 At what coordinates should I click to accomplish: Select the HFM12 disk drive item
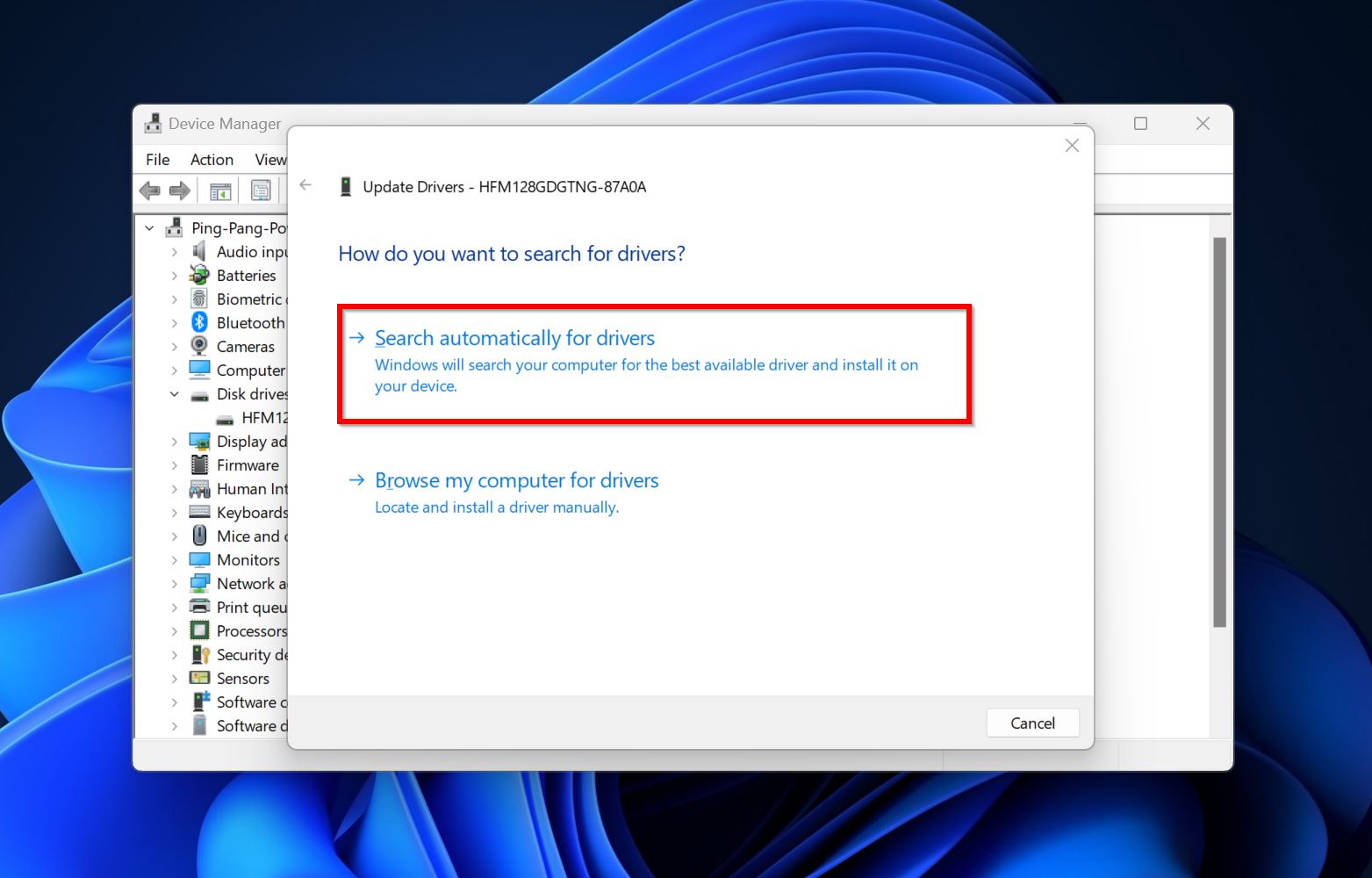point(264,418)
